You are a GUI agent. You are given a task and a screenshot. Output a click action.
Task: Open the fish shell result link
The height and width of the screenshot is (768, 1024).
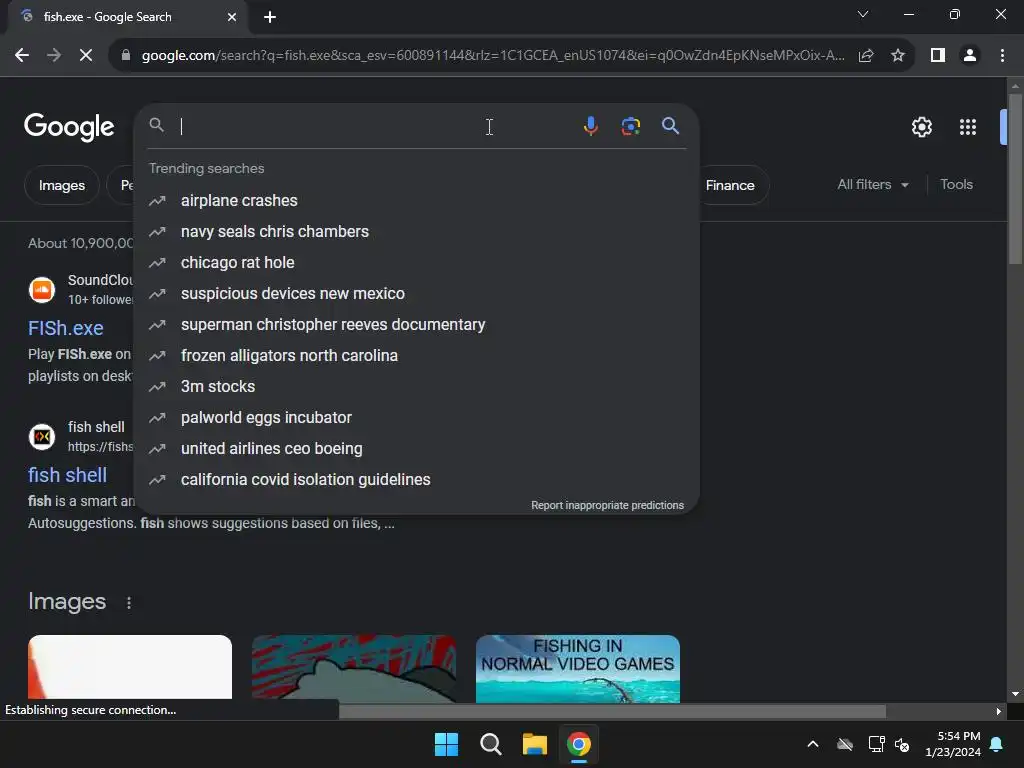pyautogui.click(x=67, y=475)
